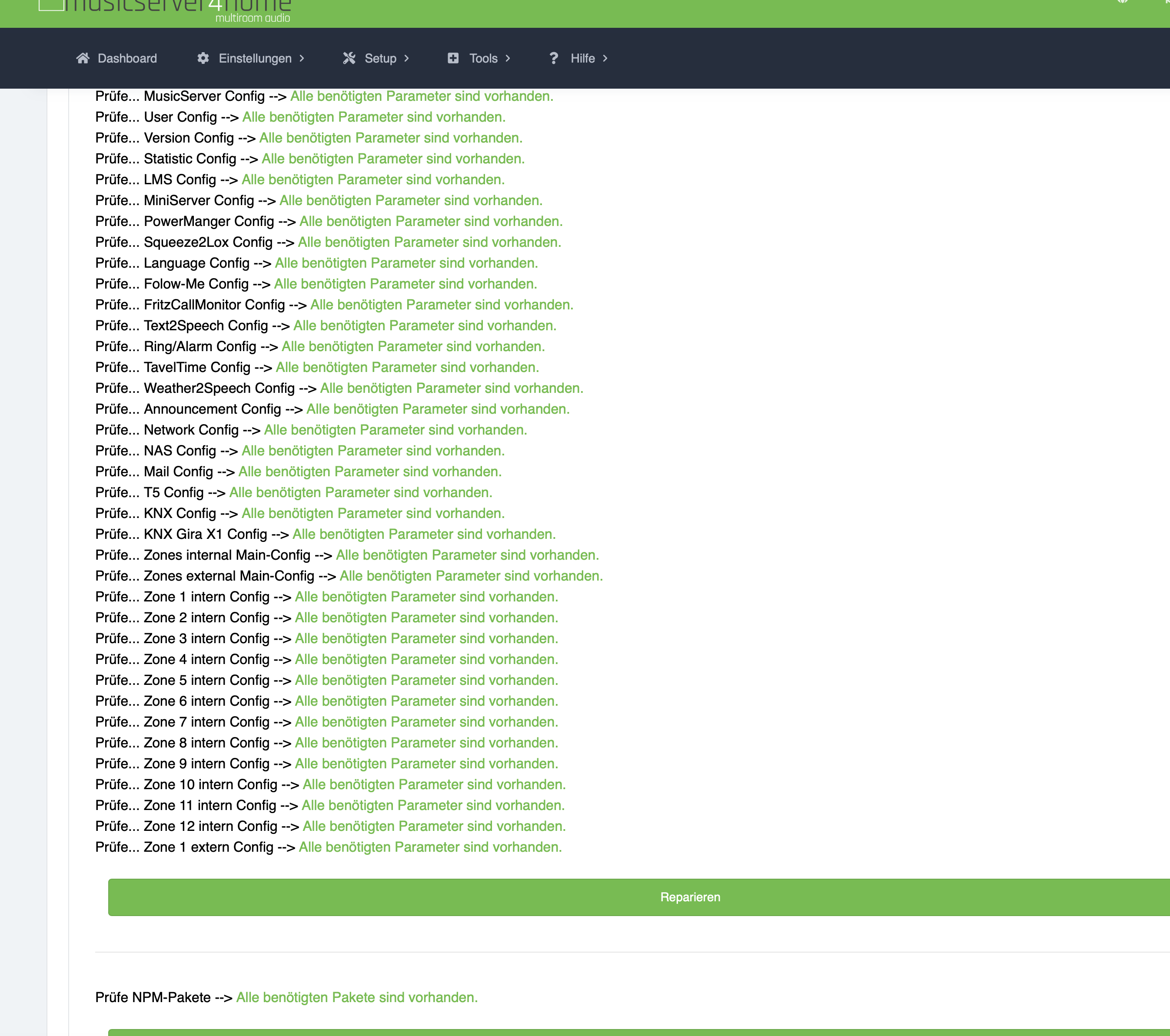Screen dimensions: 1170x1036
Task: Open the Tools menu label
Action: click(x=483, y=58)
